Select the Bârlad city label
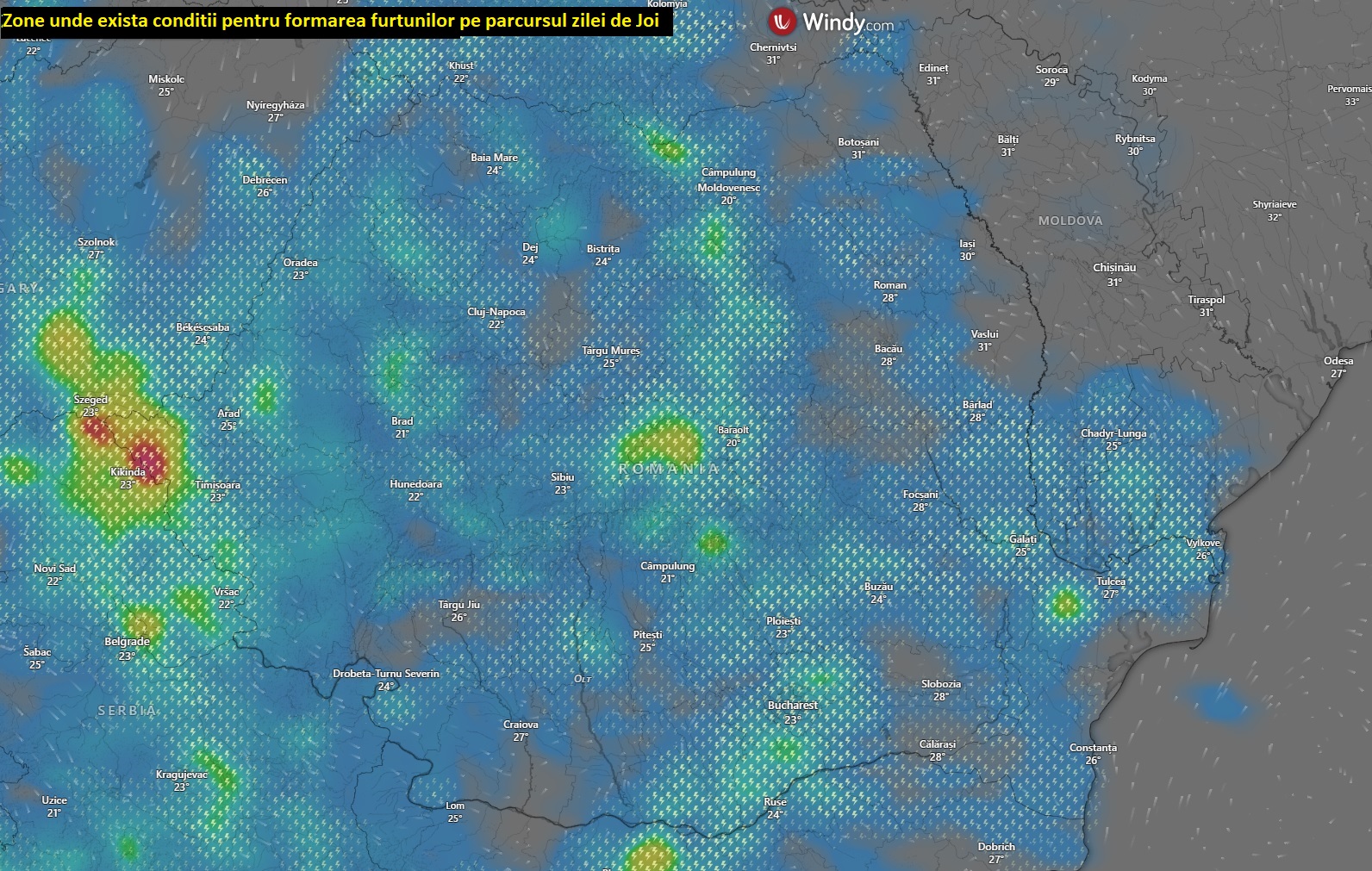This screenshot has height=871, width=1372. click(x=976, y=405)
